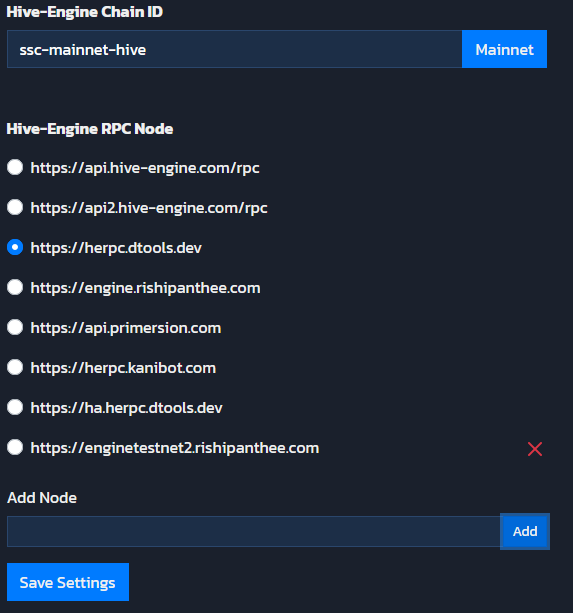Click the Hive-Engine RPC Node heading
573x613 pixels.
pyautogui.click(x=90, y=129)
